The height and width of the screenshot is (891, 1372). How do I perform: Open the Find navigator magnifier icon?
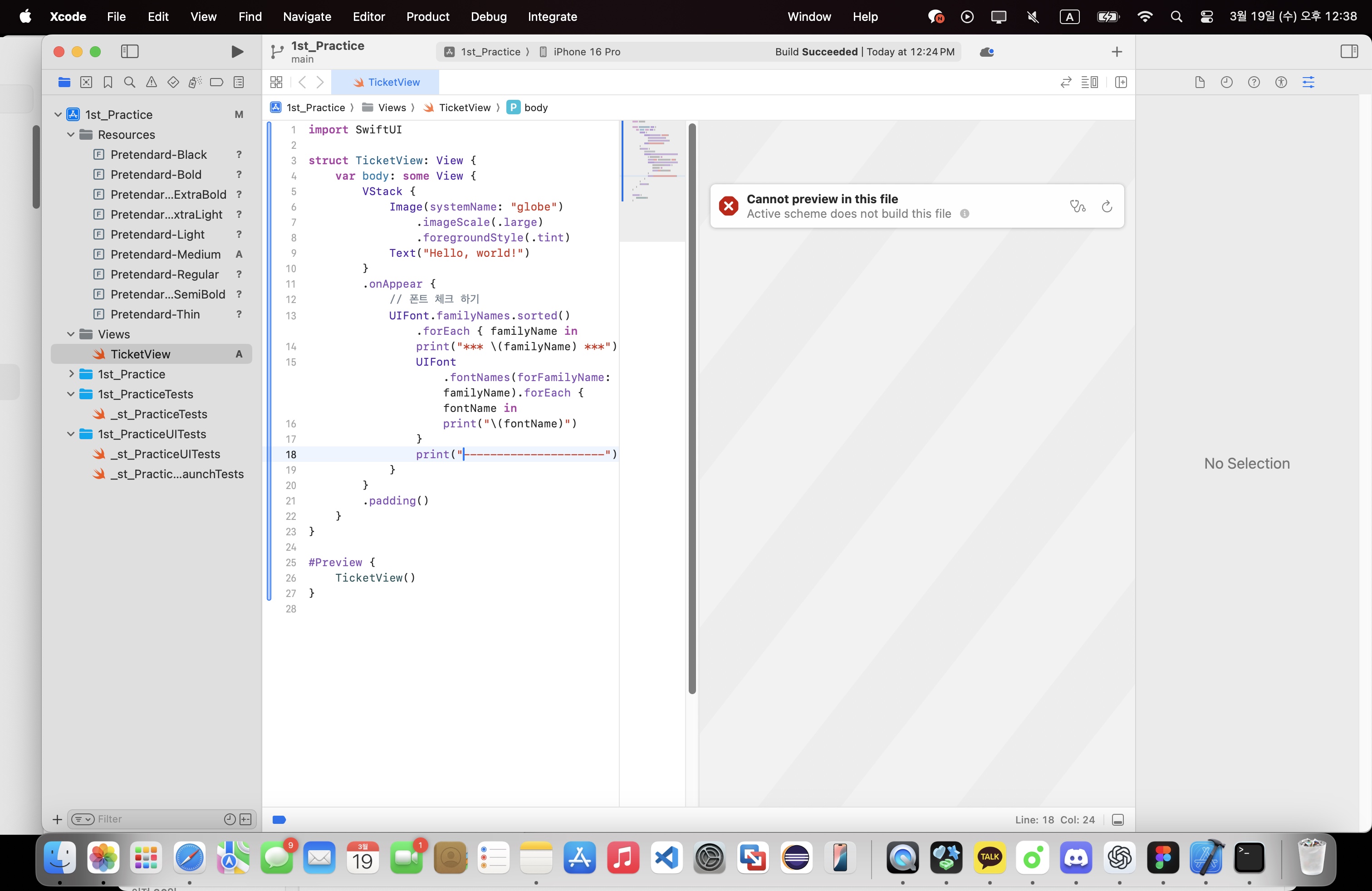pyautogui.click(x=130, y=83)
